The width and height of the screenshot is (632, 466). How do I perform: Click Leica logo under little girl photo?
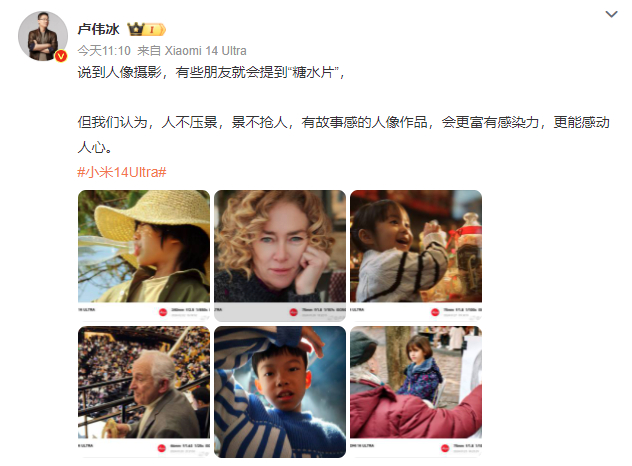(435, 312)
